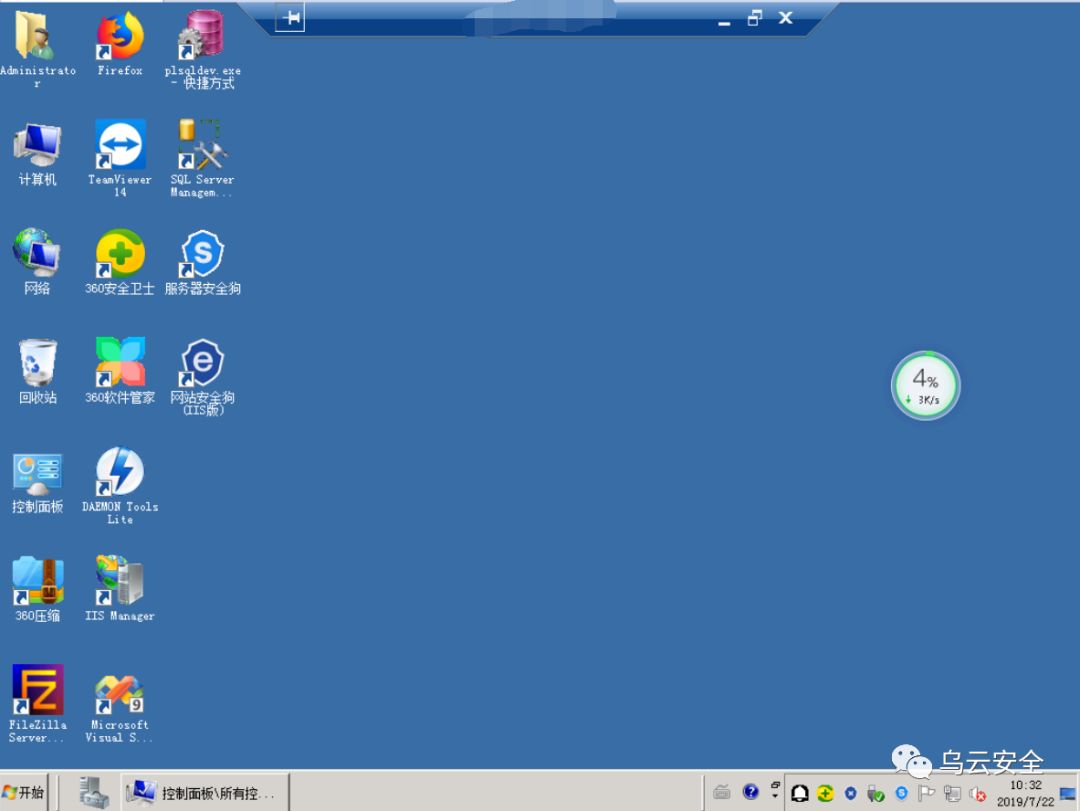Click the muted volume speaker icon
The image size is (1080, 811).
coord(977,794)
